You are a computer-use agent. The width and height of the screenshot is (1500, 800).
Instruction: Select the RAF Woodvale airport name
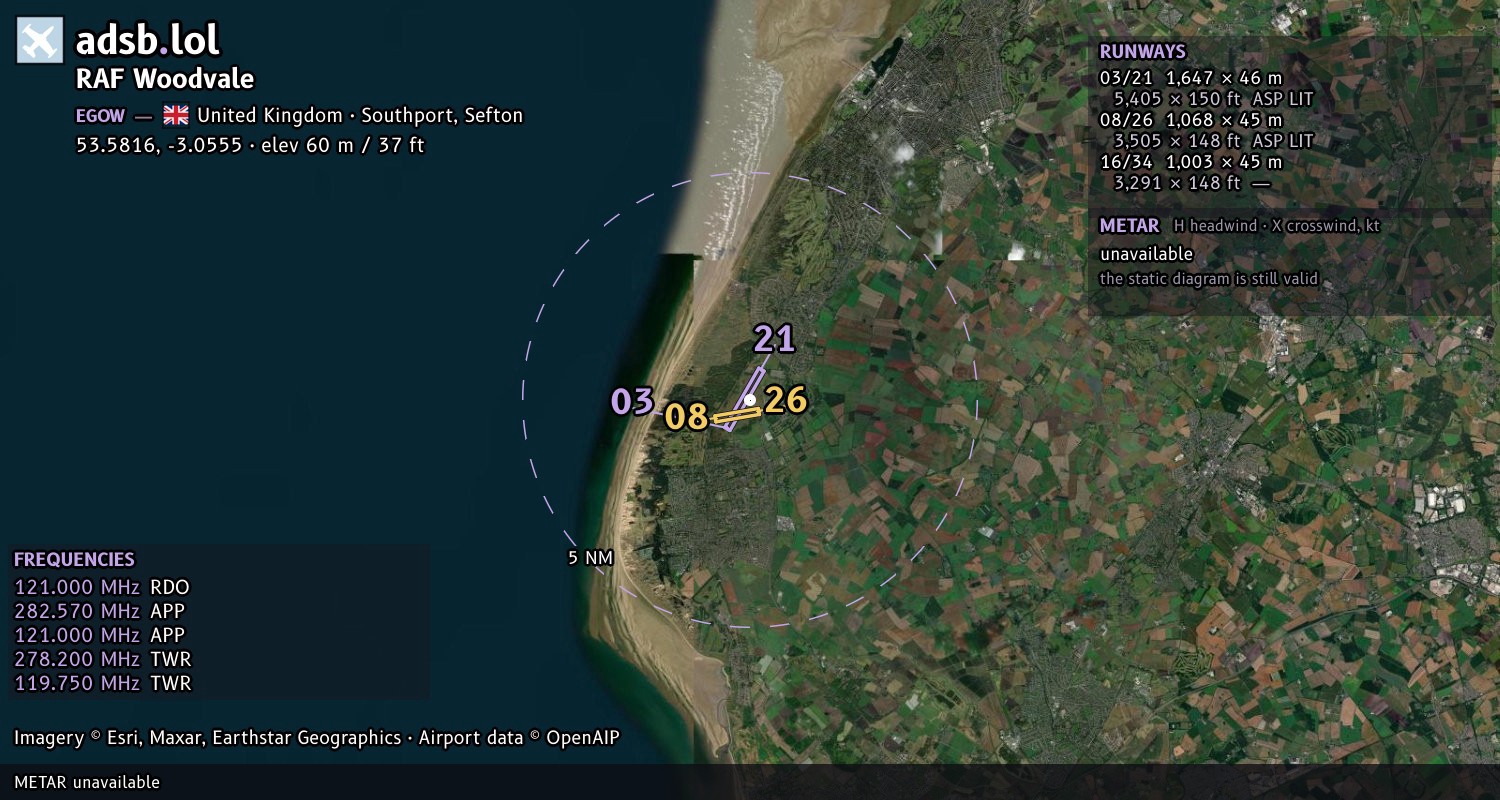click(x=165, y=79)
